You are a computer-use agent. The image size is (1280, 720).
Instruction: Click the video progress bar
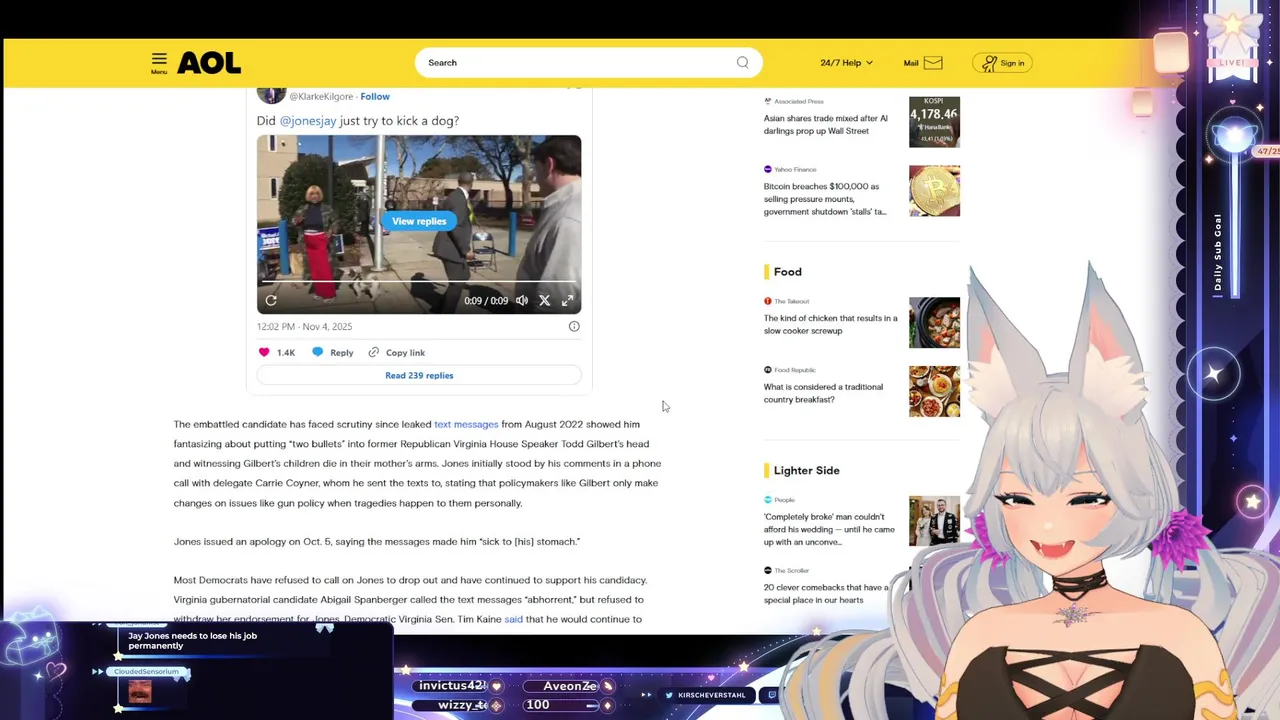[419, 283]
